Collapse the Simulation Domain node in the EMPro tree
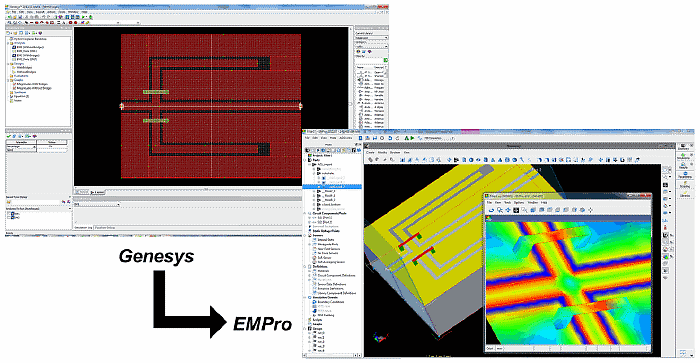The width and height of the screenshot is (700, 363). [304, 297]
